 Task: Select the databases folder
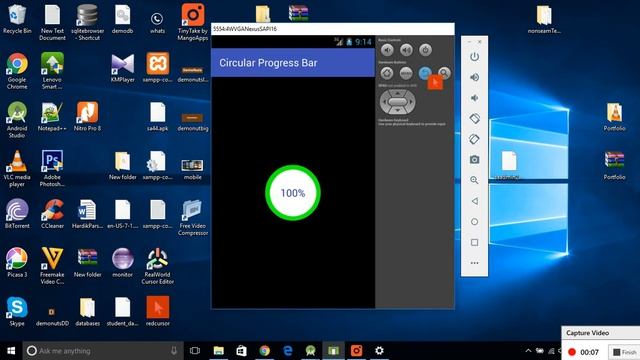[x=87, y=311]
